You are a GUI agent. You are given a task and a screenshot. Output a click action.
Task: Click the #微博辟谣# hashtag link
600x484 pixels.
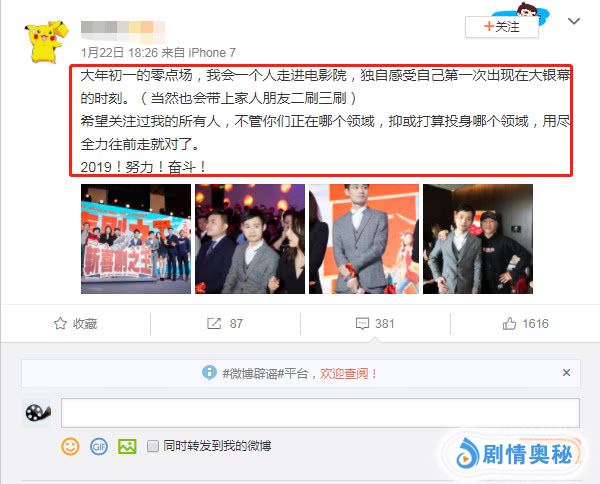point(253,373)
